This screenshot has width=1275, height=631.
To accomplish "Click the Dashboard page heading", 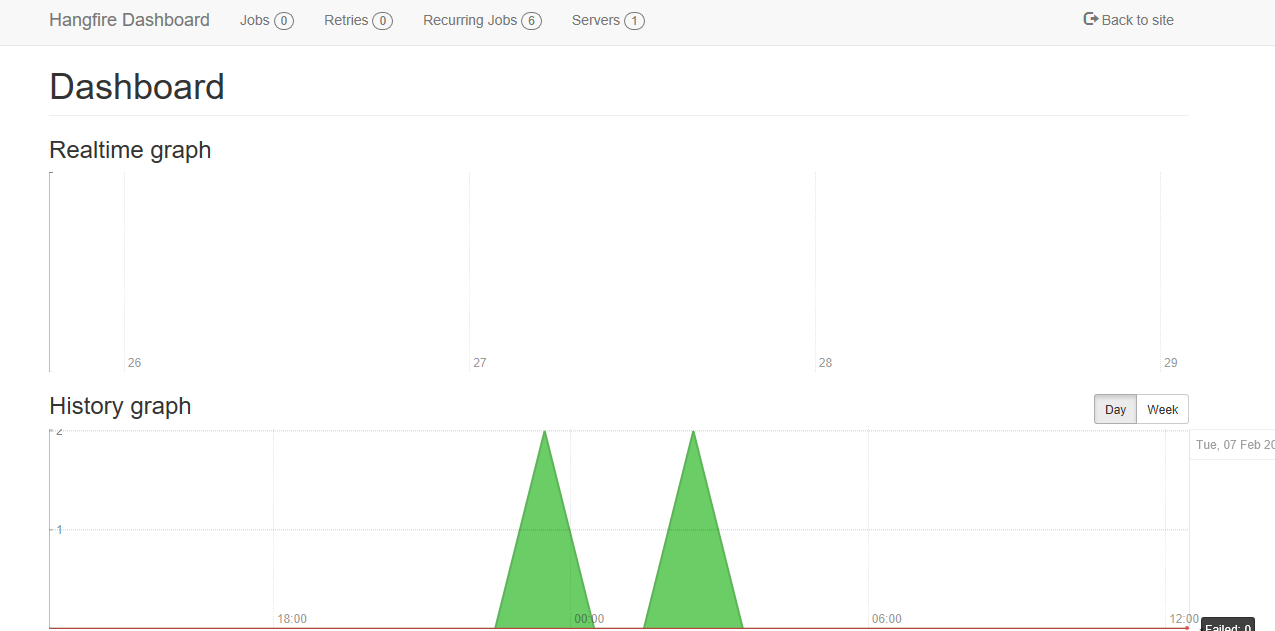I will [137, 87].
